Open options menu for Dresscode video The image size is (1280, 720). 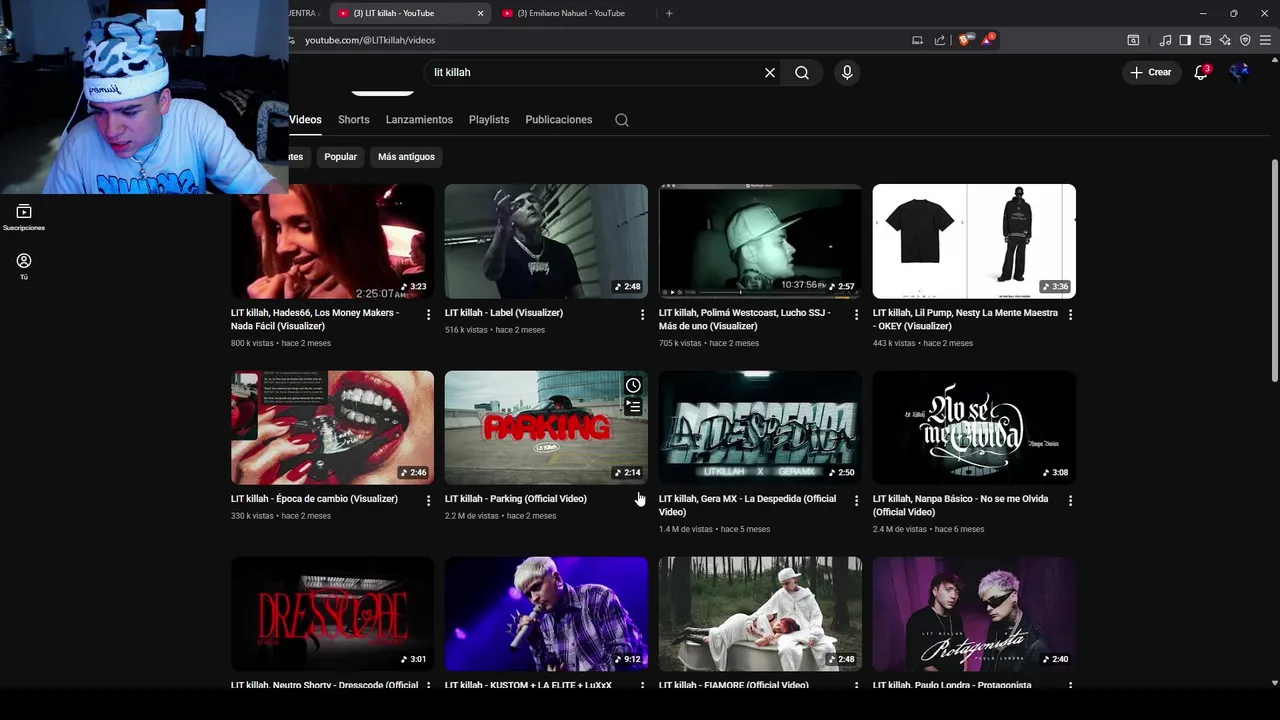(x=428, y=686)
